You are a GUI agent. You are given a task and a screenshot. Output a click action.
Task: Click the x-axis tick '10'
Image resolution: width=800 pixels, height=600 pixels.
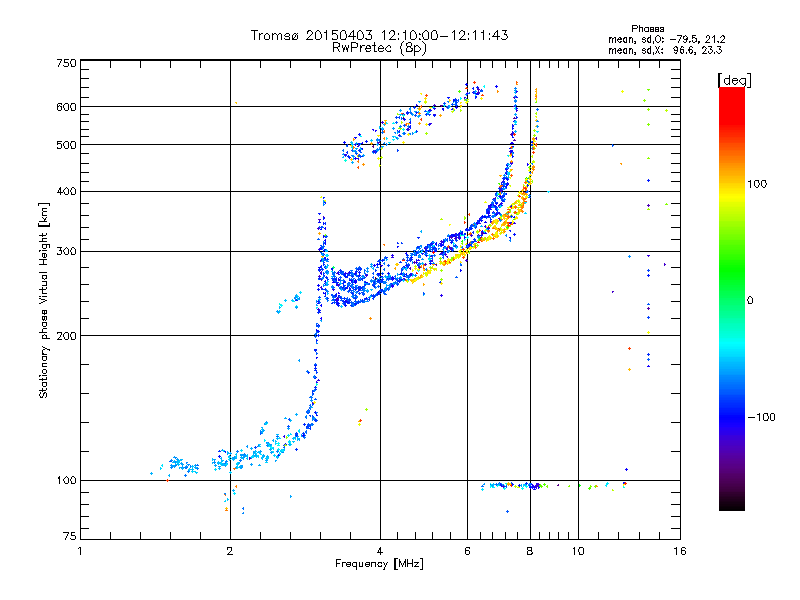578,551
